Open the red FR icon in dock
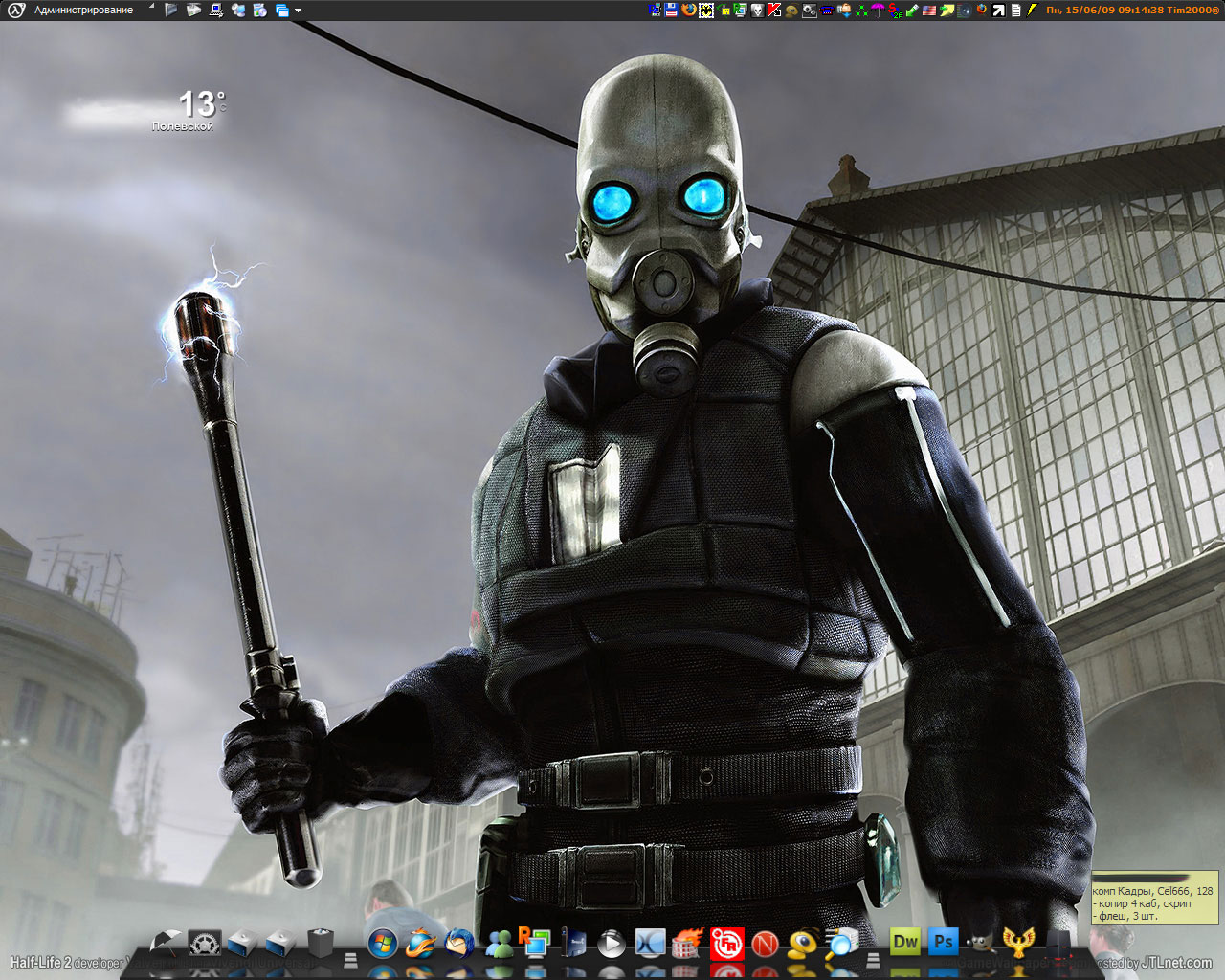This screenshot has height=980, width=1225. [x=727, y=945]
